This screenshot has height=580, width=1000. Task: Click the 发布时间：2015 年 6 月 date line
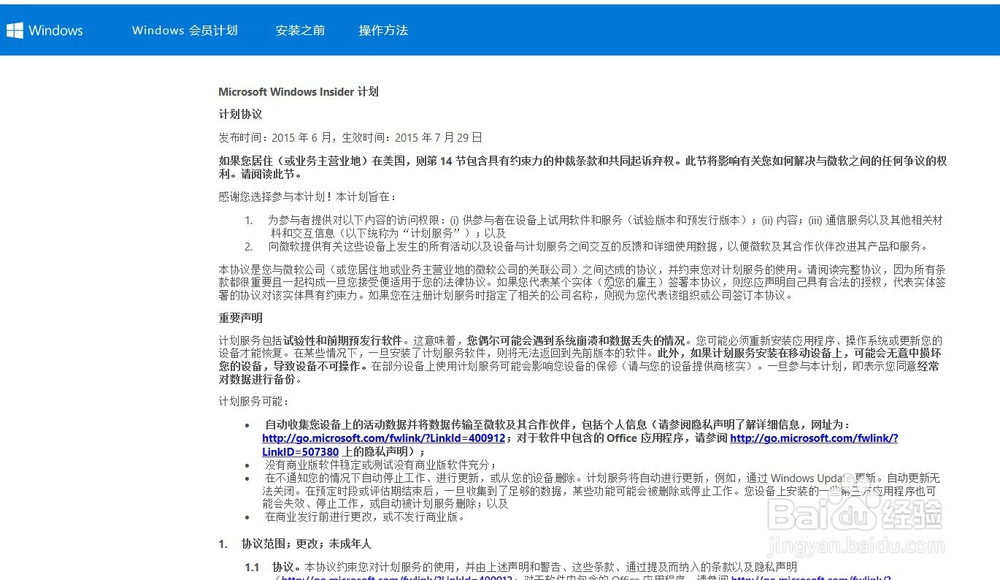coord(350,137)
